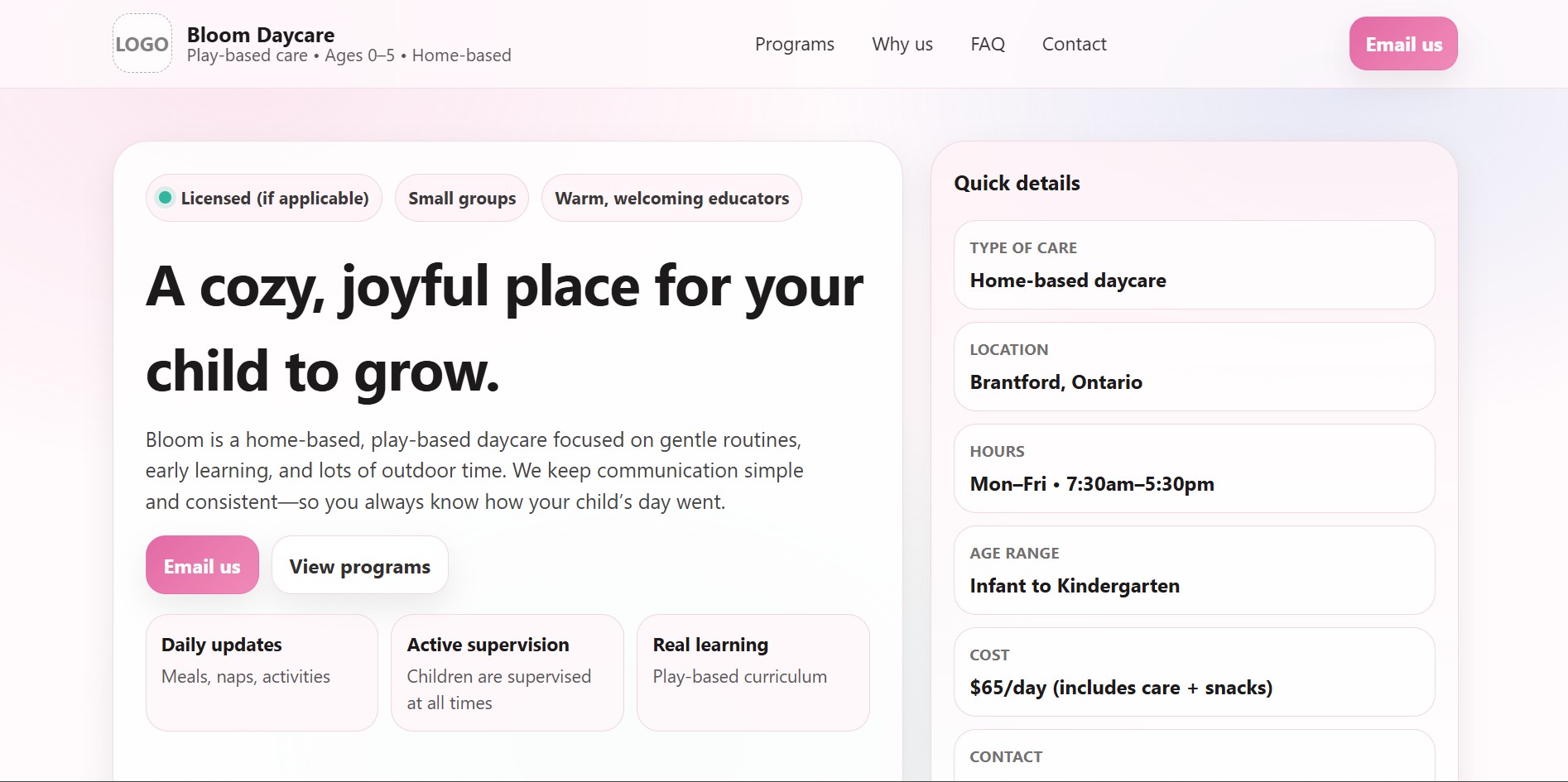Select the Hours card under Quick details
This screenshot has width=1568, height=782.
tap(1193, 468)
